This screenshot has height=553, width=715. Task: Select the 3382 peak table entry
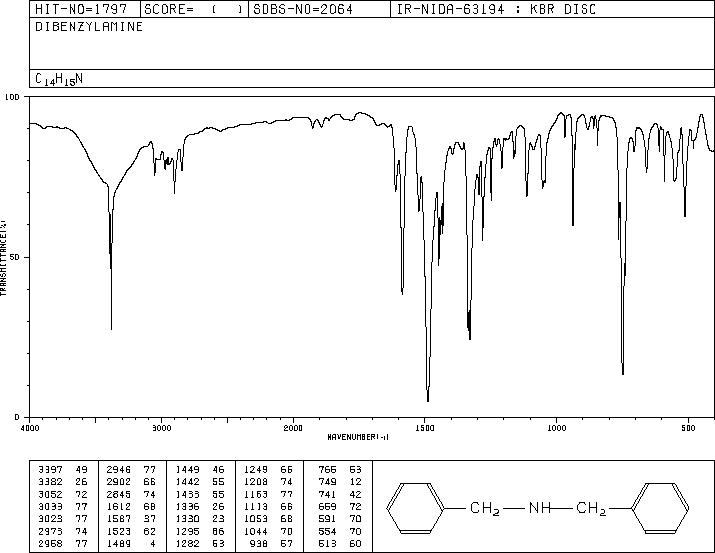[x=62, y=482]
